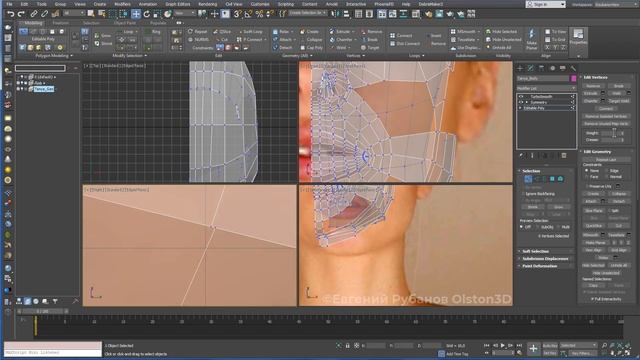Viewport: 640px width, 360px height.
Task: Click the Undo arrow in main toolbar
Action: tap(11, 14)
